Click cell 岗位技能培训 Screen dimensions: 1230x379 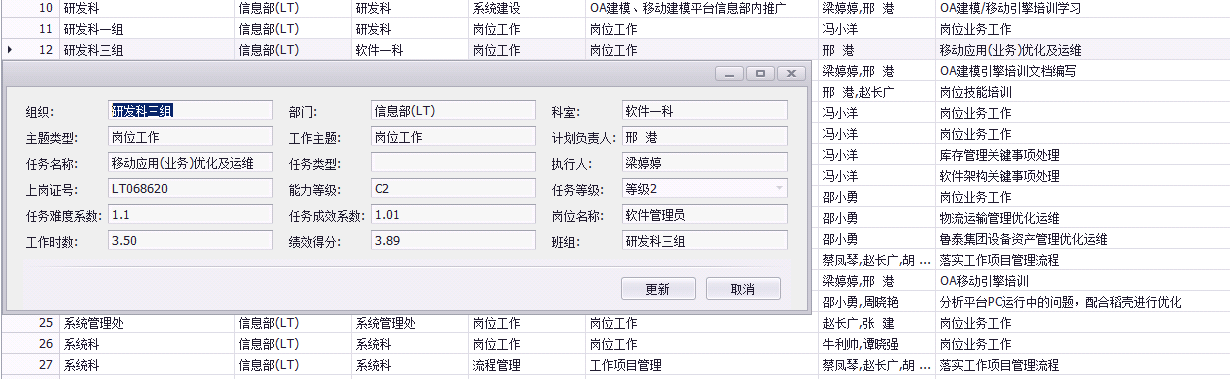click(x=1082, y=91)
